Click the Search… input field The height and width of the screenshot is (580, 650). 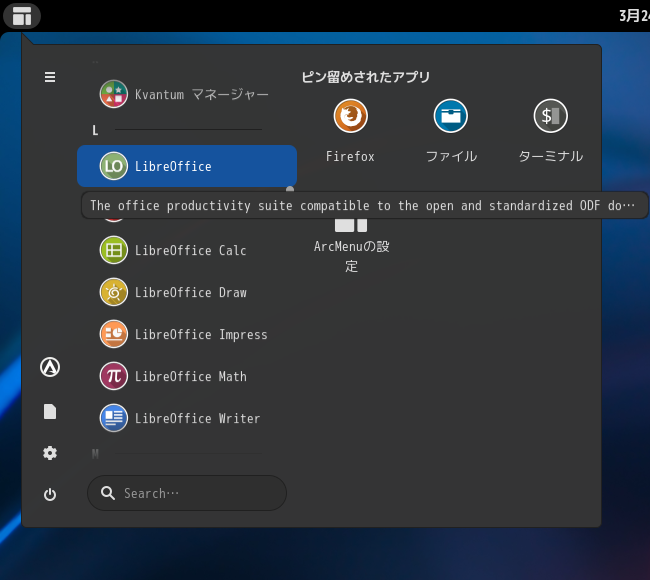tap(187, 493)
